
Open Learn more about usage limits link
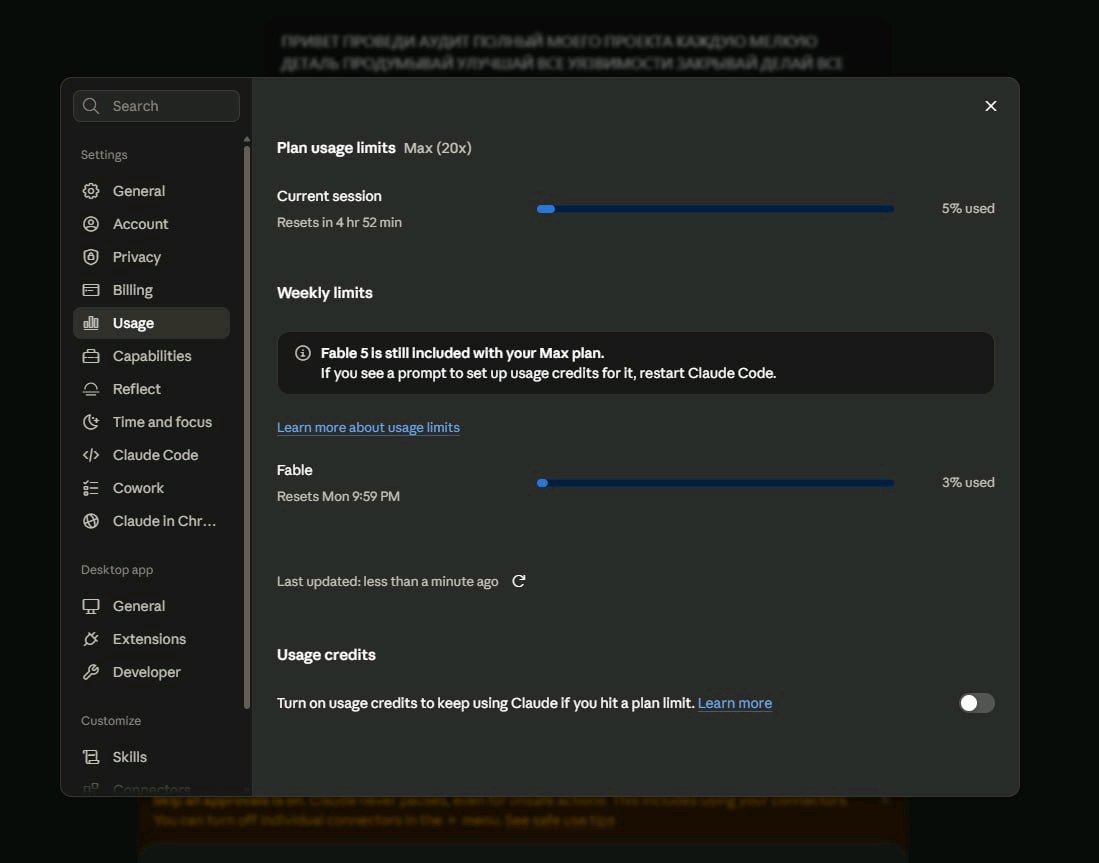(x=368, y=427)
